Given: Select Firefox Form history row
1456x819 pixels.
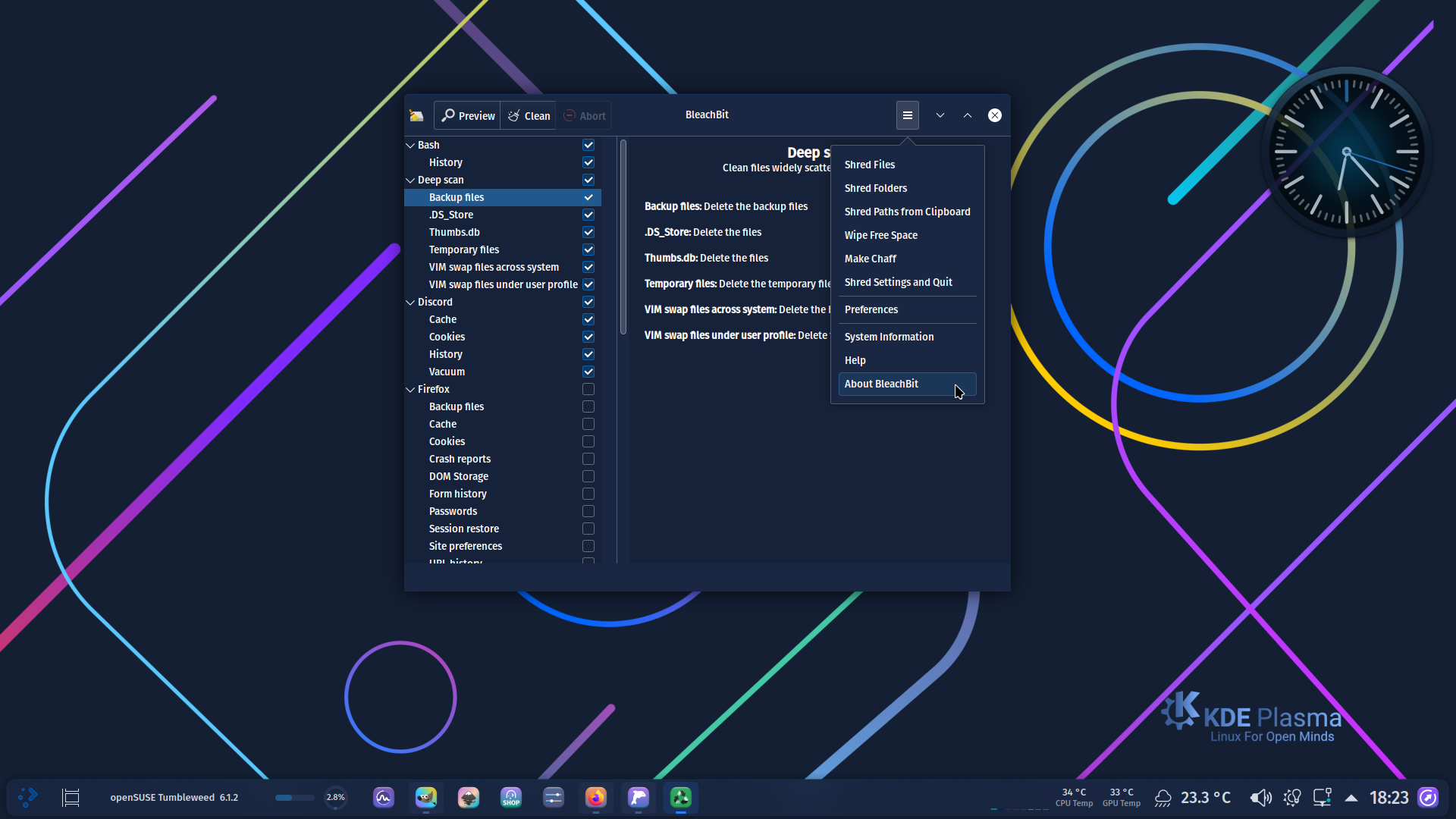Looking at the screenshot, I should (503, 494).
